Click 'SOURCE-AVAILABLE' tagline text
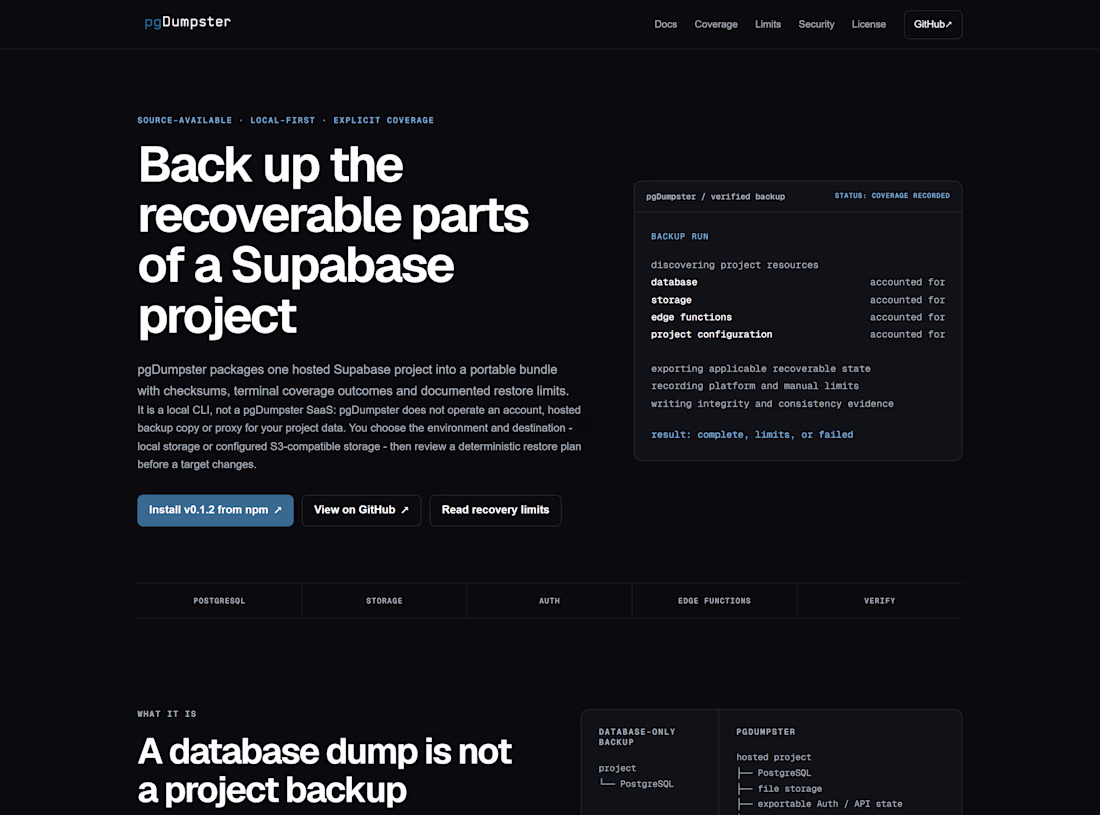The width and height of the screenshot is (1100, 815). pyautogui.click(x=185, y=121)
